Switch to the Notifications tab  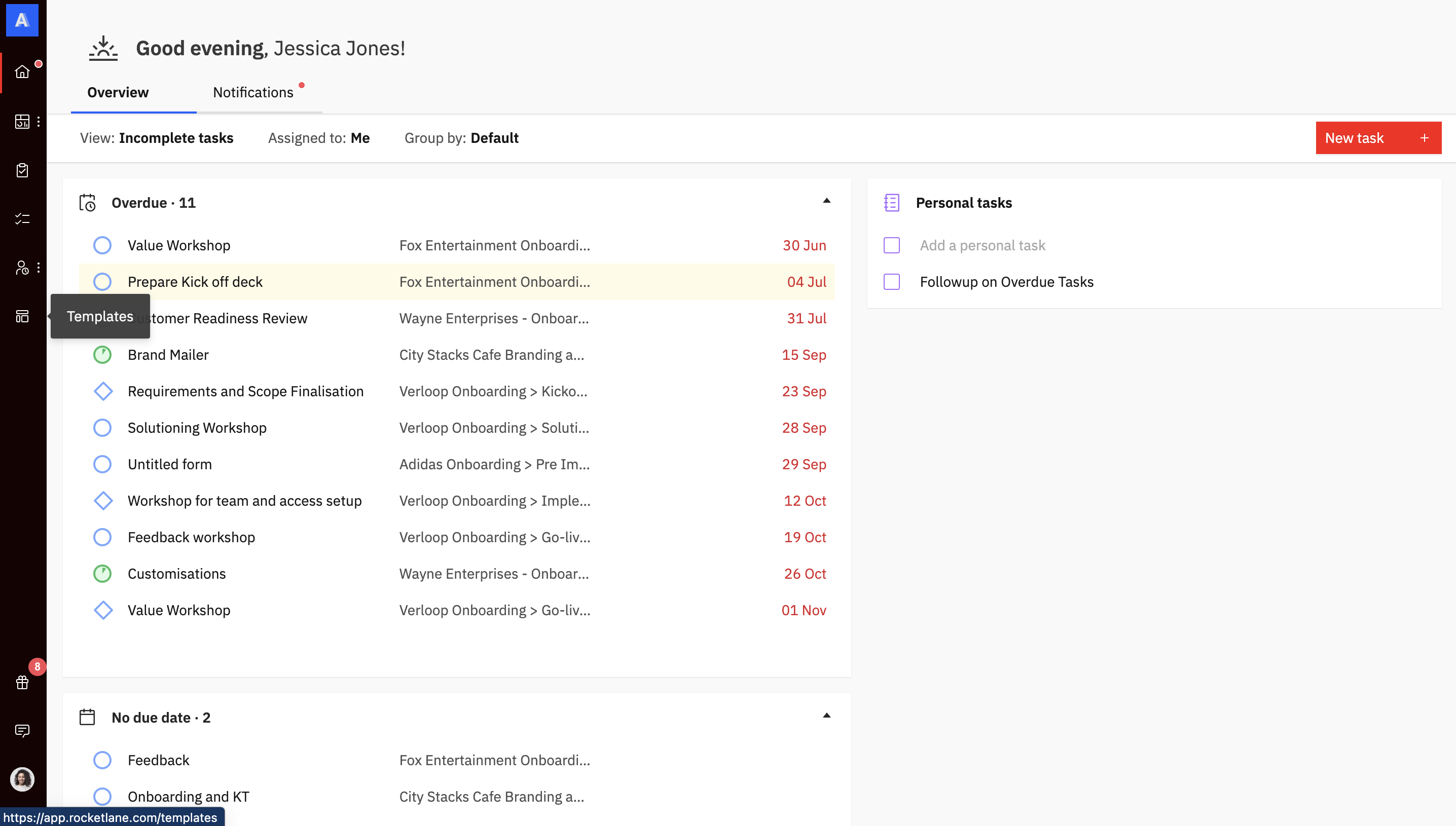(x=253, y=92)
